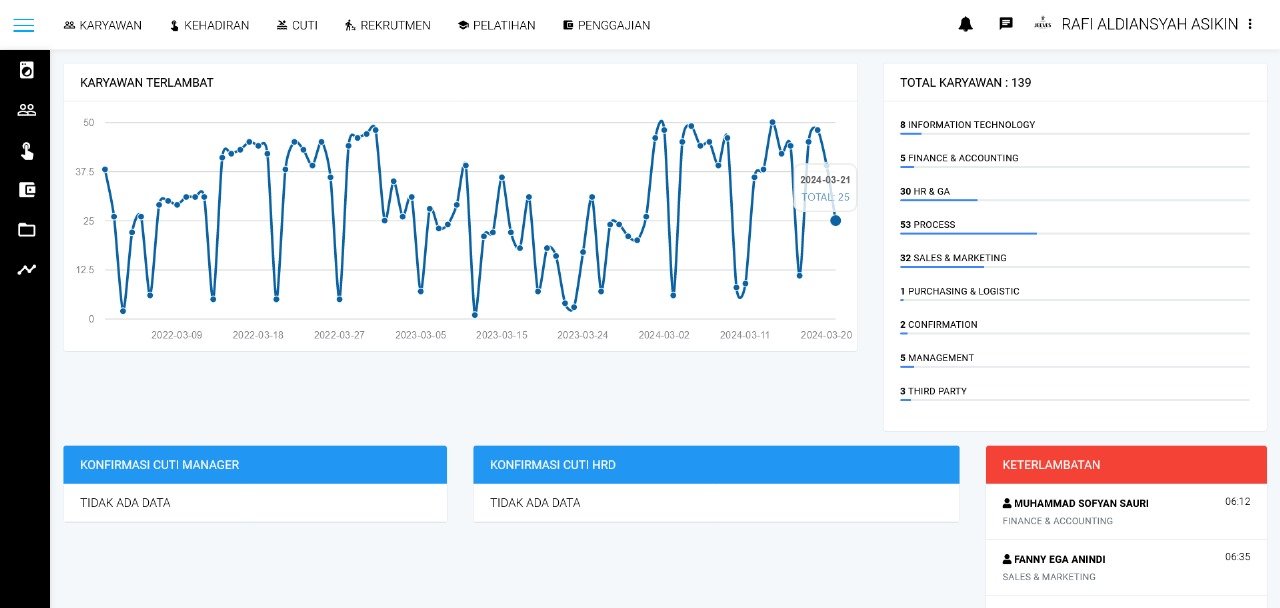Open the folder icon in the sidebar
The image size is (1280, 608).
click(26, 230)
